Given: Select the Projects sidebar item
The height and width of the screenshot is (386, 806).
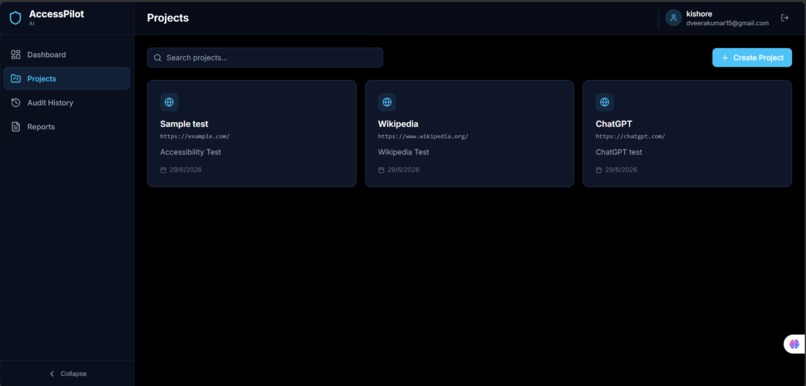Looking at the screenshot, I should 67,79.
